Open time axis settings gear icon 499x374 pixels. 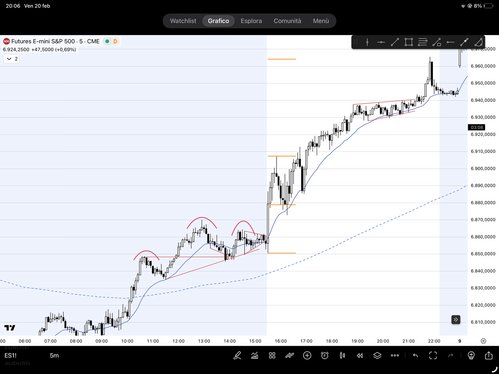[483, 341]
